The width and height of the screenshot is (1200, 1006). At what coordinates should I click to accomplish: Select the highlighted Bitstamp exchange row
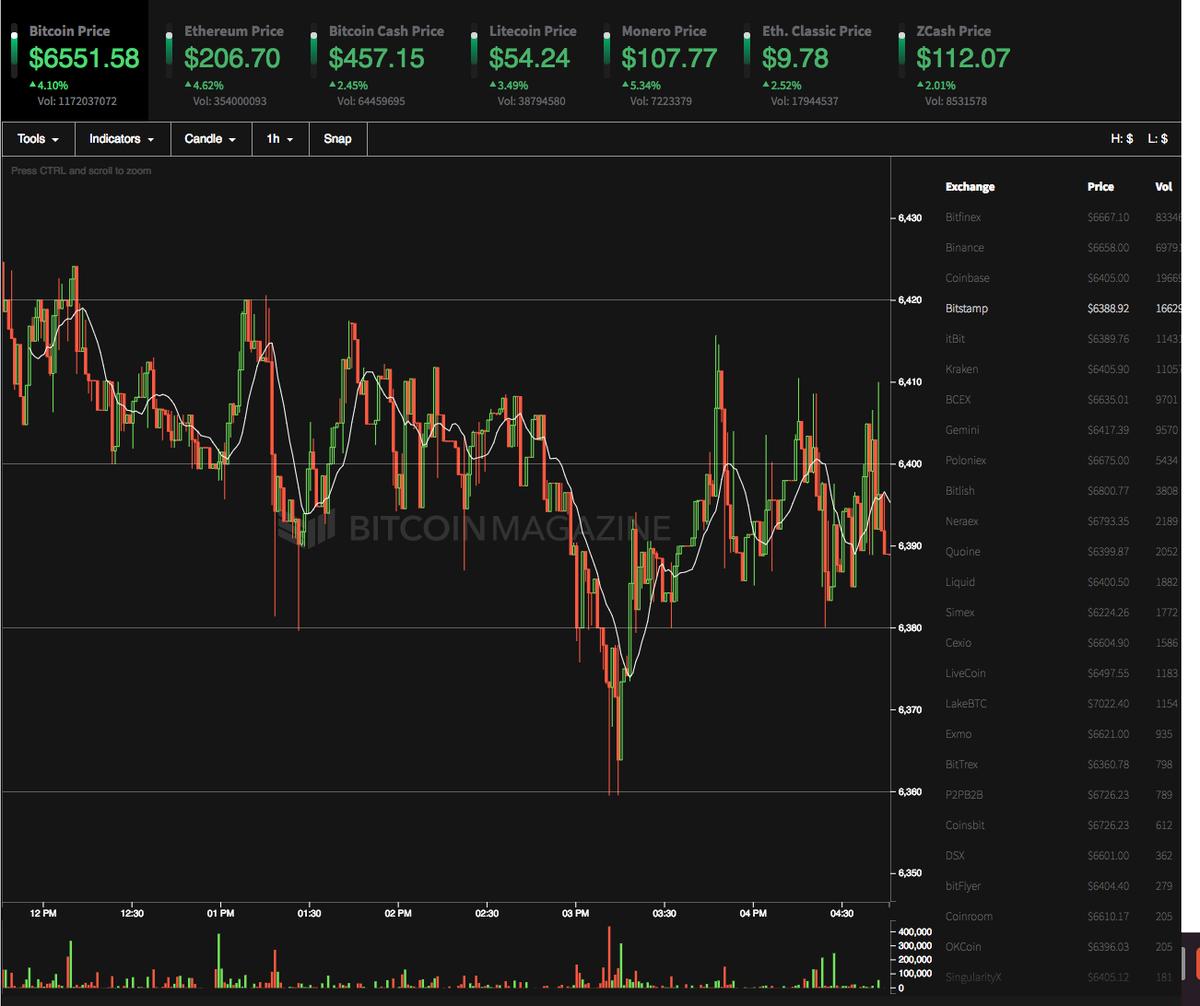(1063, 309)
